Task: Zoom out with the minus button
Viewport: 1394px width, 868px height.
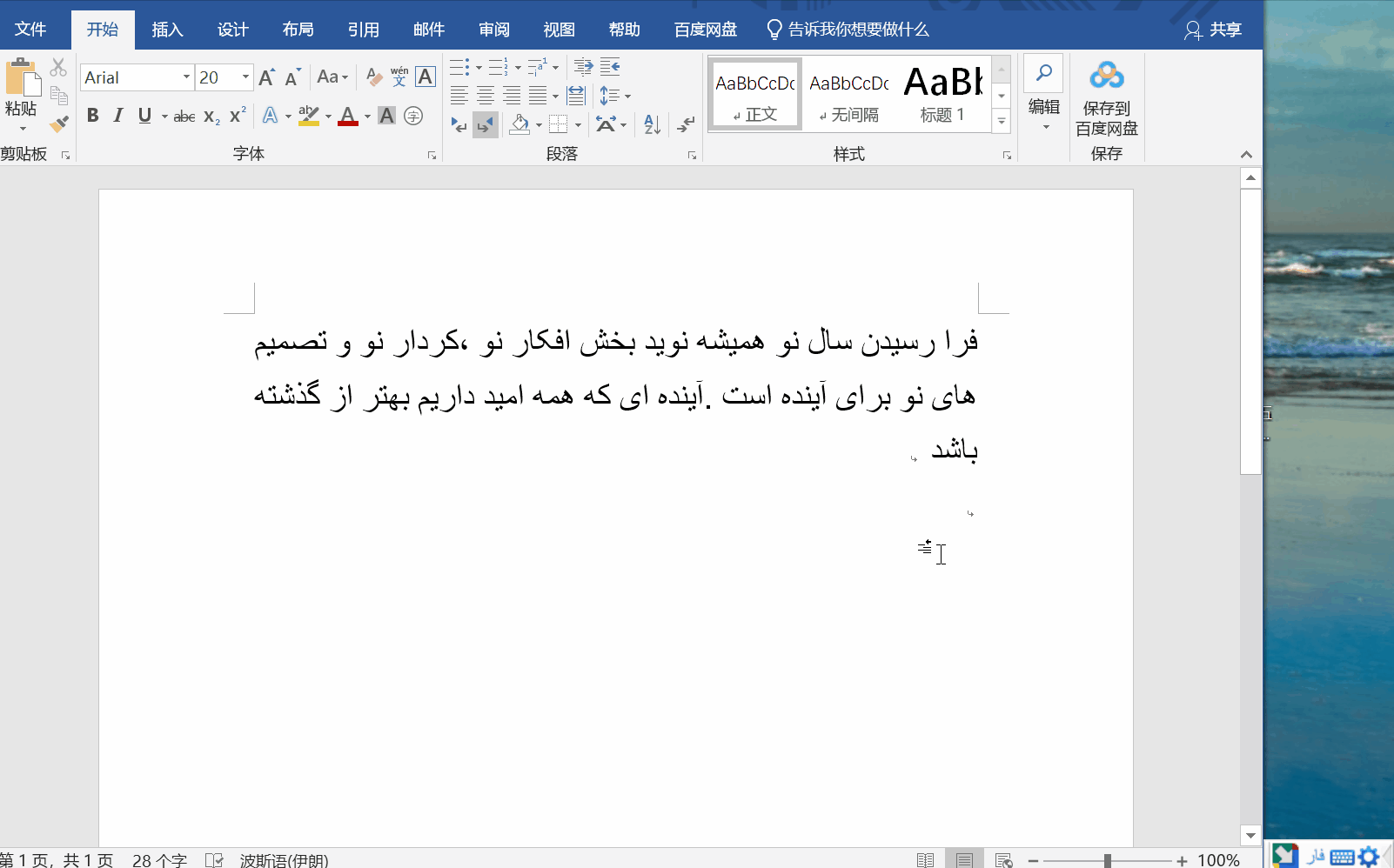Action: [x=1033, y=860]
